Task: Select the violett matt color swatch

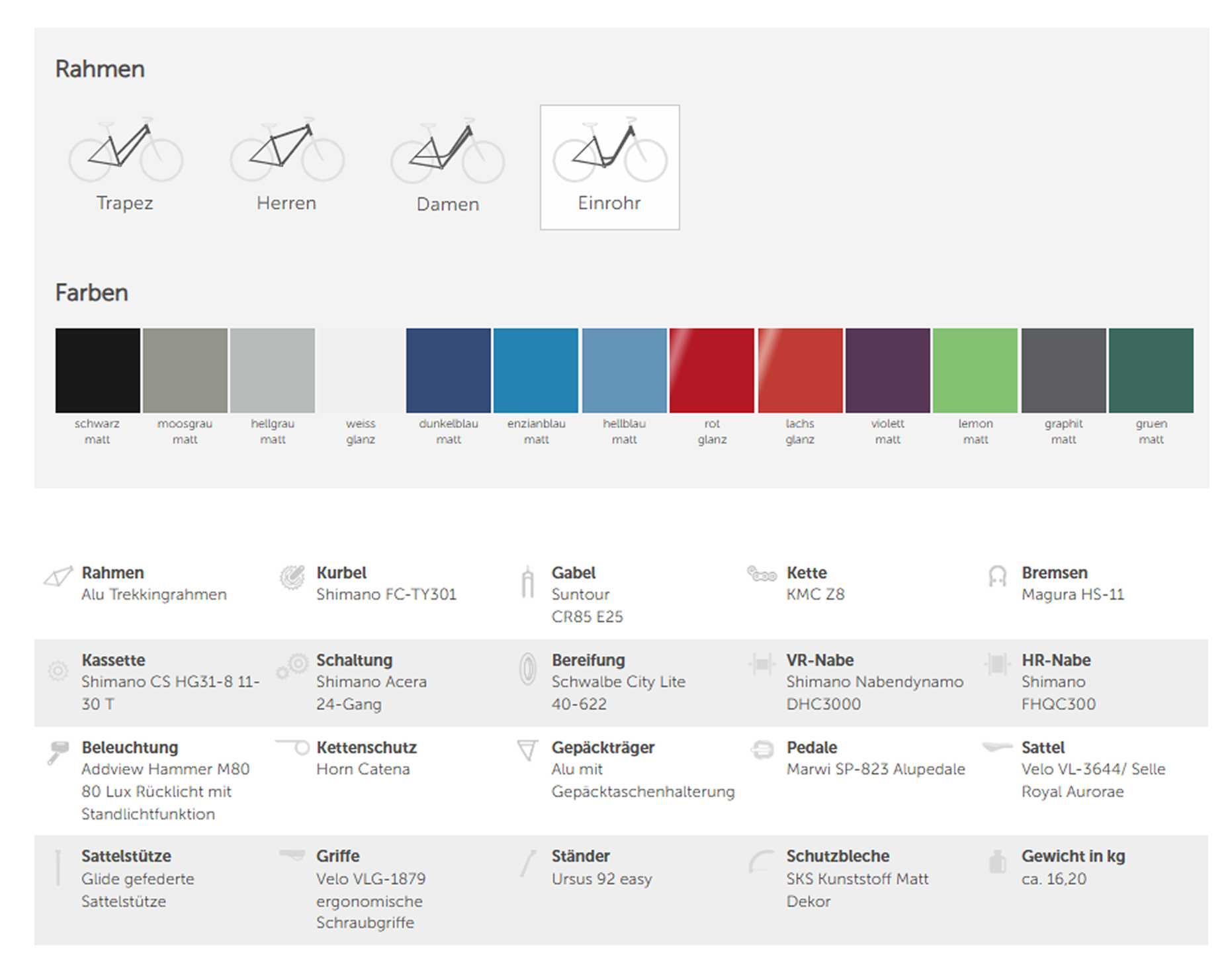Action: coord(888,370)
